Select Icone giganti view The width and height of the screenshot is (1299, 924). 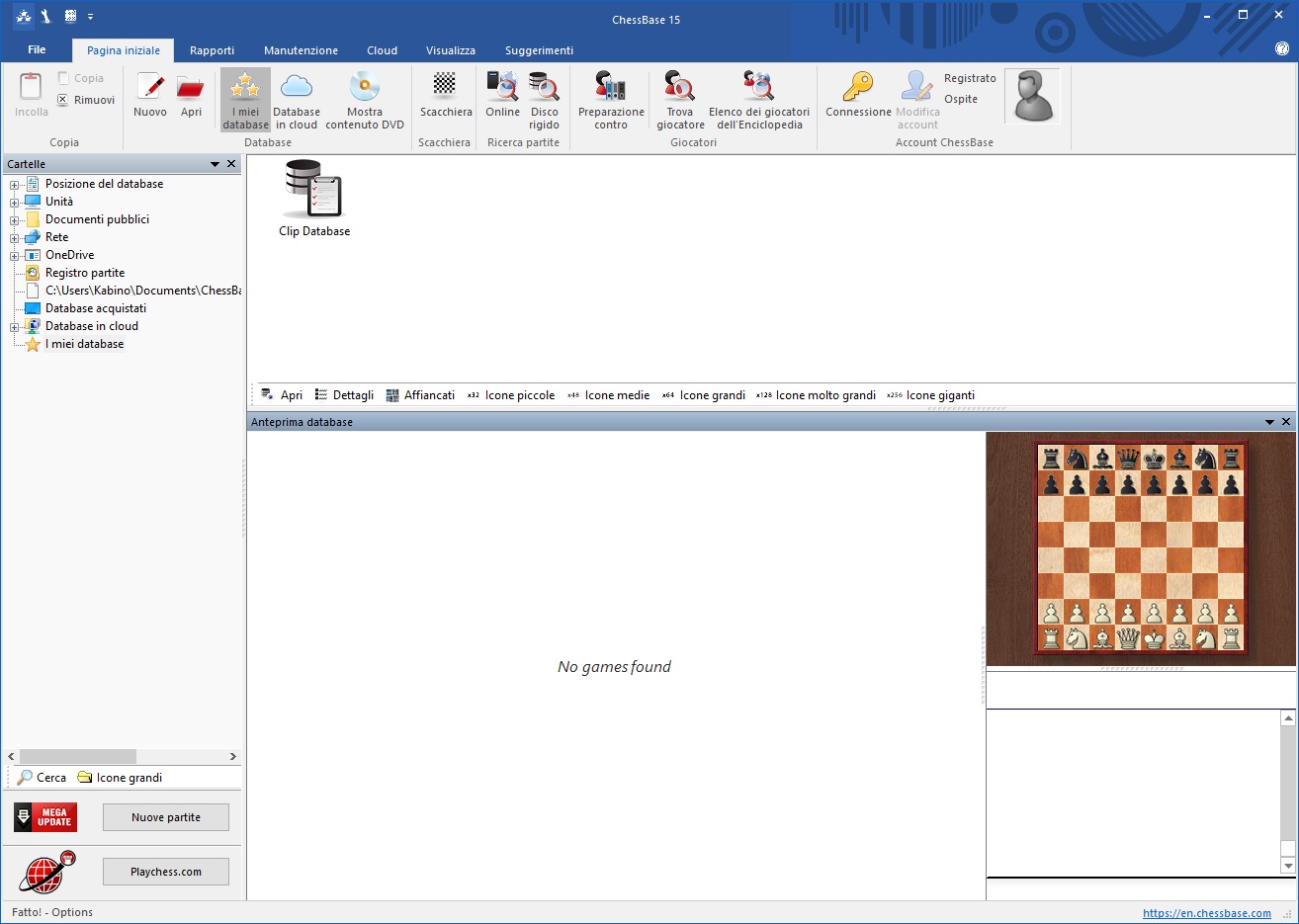(x=931, y=395)
